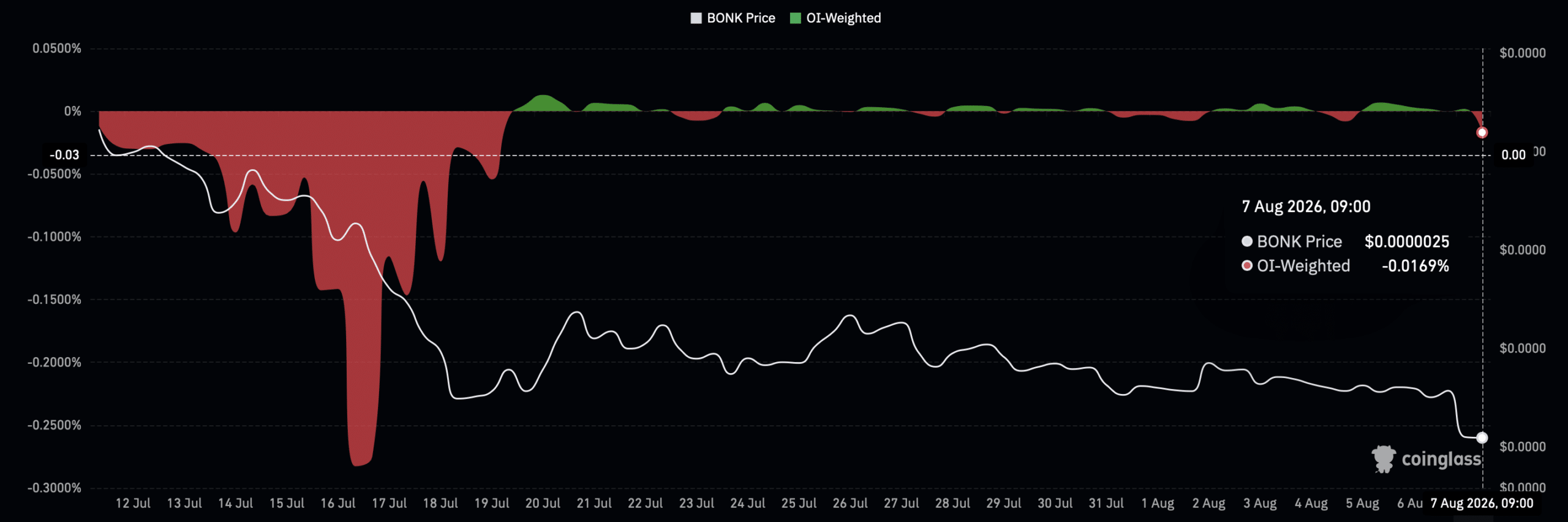Click the tooltip's 'BONK Price' row label
Viewport: 1568px width, 522px height.
pos(1299,241)
